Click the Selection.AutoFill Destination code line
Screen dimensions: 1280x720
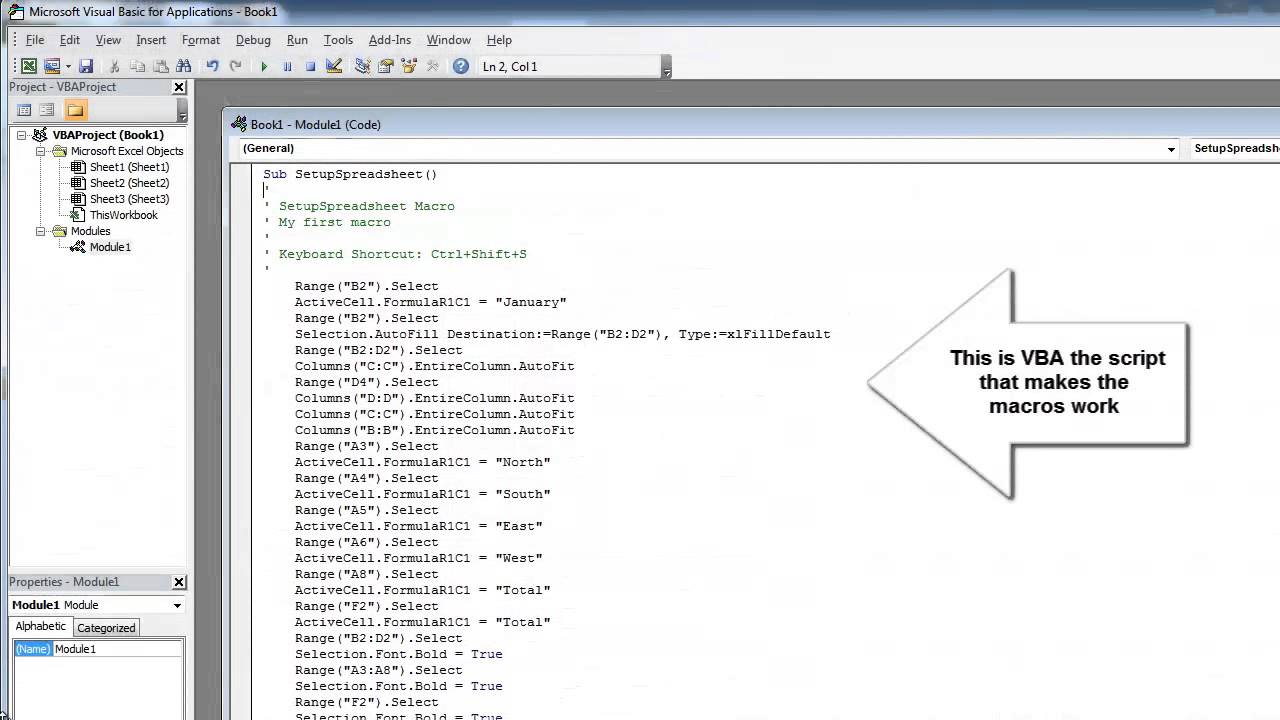562,334
